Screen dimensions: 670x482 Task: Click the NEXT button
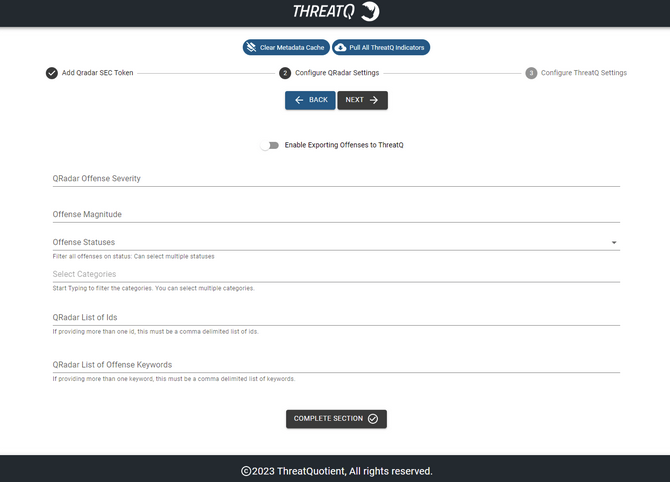pos(362,100)
